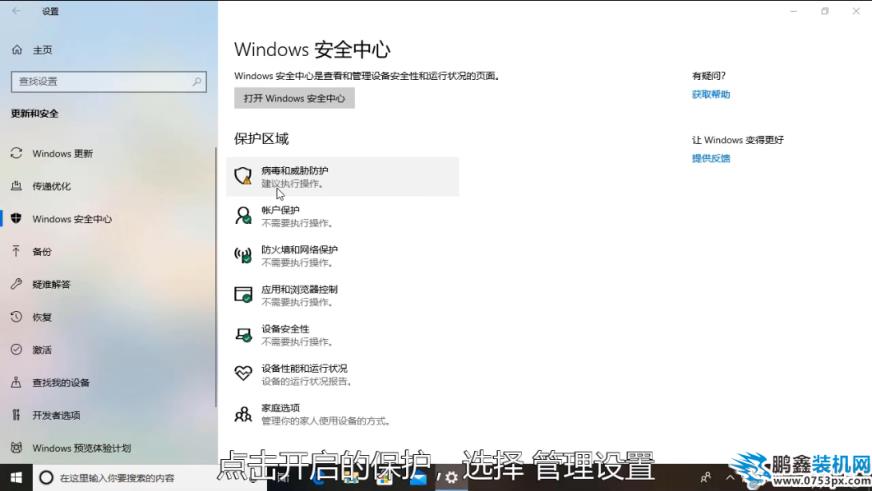Click the 帐户保护 person icon

(x=243, y=215)
